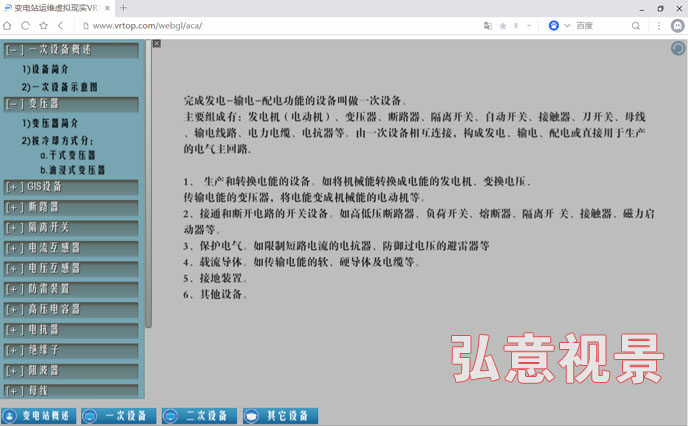
Task: Expand the 高压电容器 section
Action: pyautogui.click(x=71, y=309)
